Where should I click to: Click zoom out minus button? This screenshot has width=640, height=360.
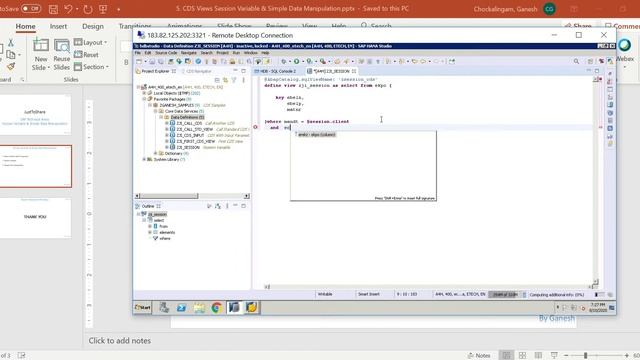coord(566,356)
